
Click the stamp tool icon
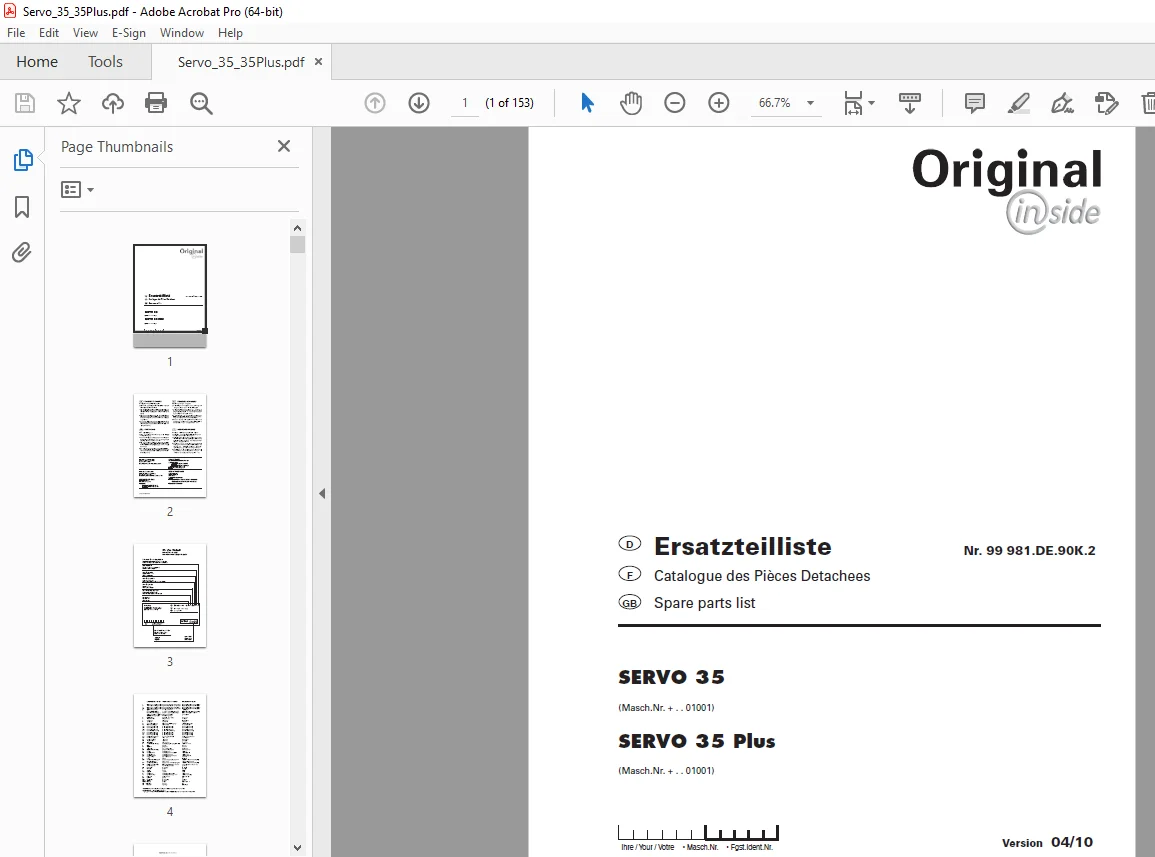pyautogui.click(x=1106, y=103)
